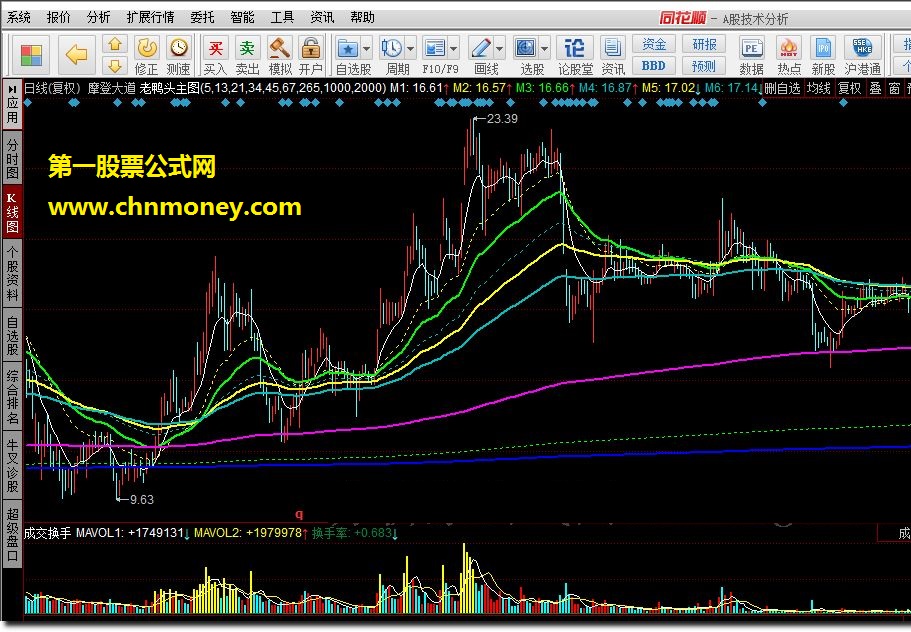
Task: Open the 自选股 star folder icon
Action: coord(348,48)
